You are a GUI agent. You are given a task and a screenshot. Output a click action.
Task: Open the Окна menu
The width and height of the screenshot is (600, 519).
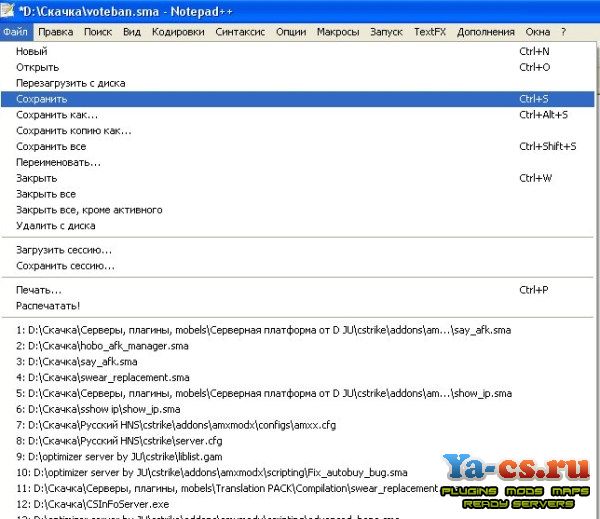pyautogui.click(x=538, y=32)
